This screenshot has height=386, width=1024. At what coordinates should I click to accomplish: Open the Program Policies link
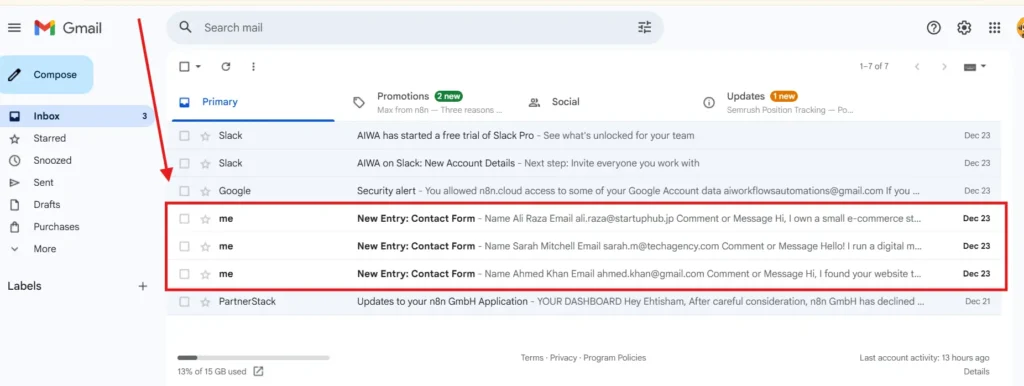click(615, 358)
